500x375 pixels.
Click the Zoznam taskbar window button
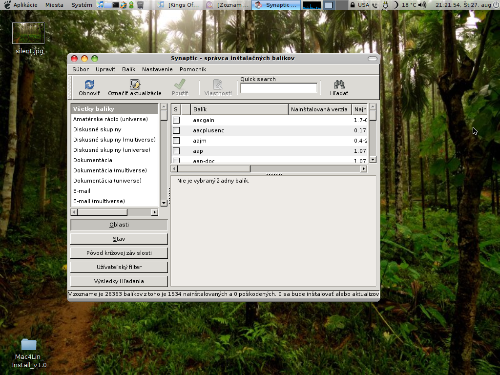point(227,5)
